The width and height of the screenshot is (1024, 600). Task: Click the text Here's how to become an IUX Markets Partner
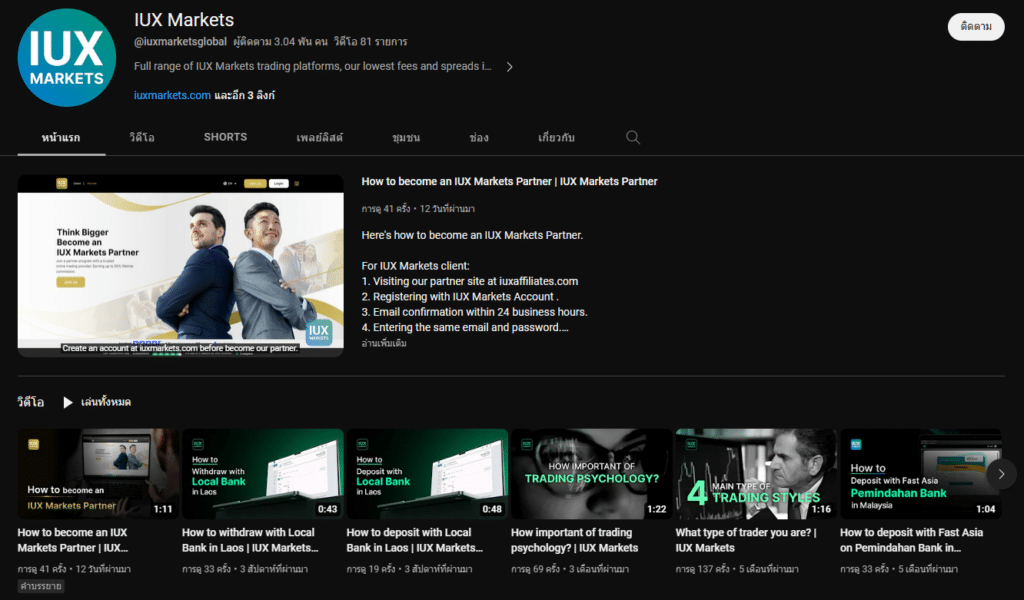click(472, 235)
